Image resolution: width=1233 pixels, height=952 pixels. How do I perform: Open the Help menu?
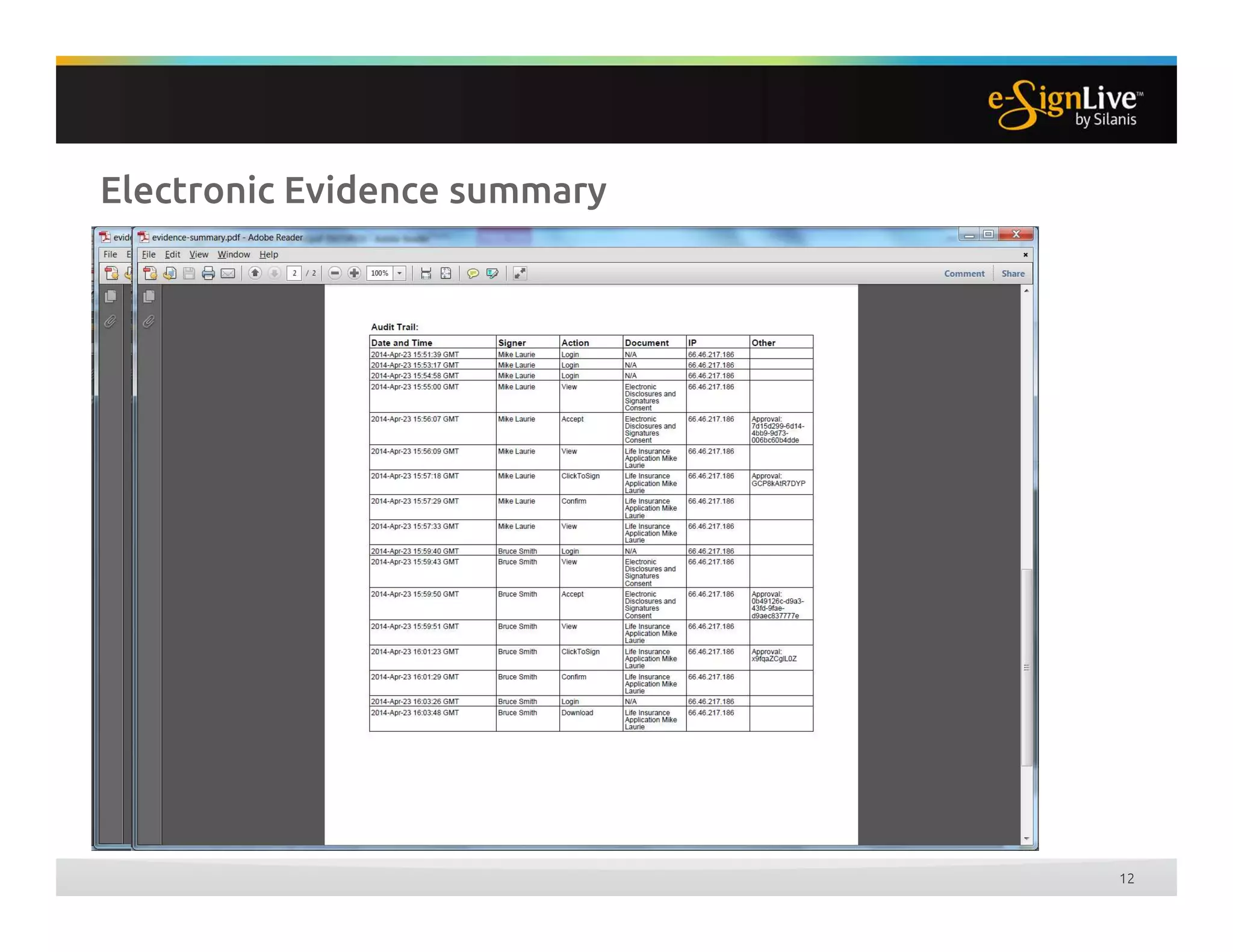point(269,255)
